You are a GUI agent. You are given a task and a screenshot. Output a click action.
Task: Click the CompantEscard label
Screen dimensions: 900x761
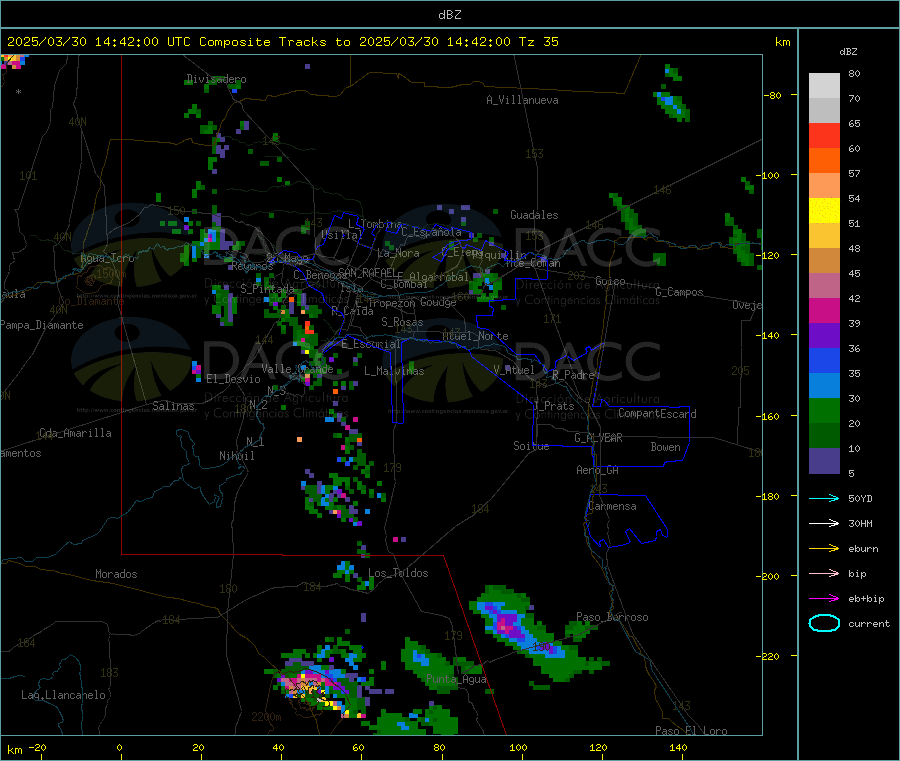coord(657,414)
